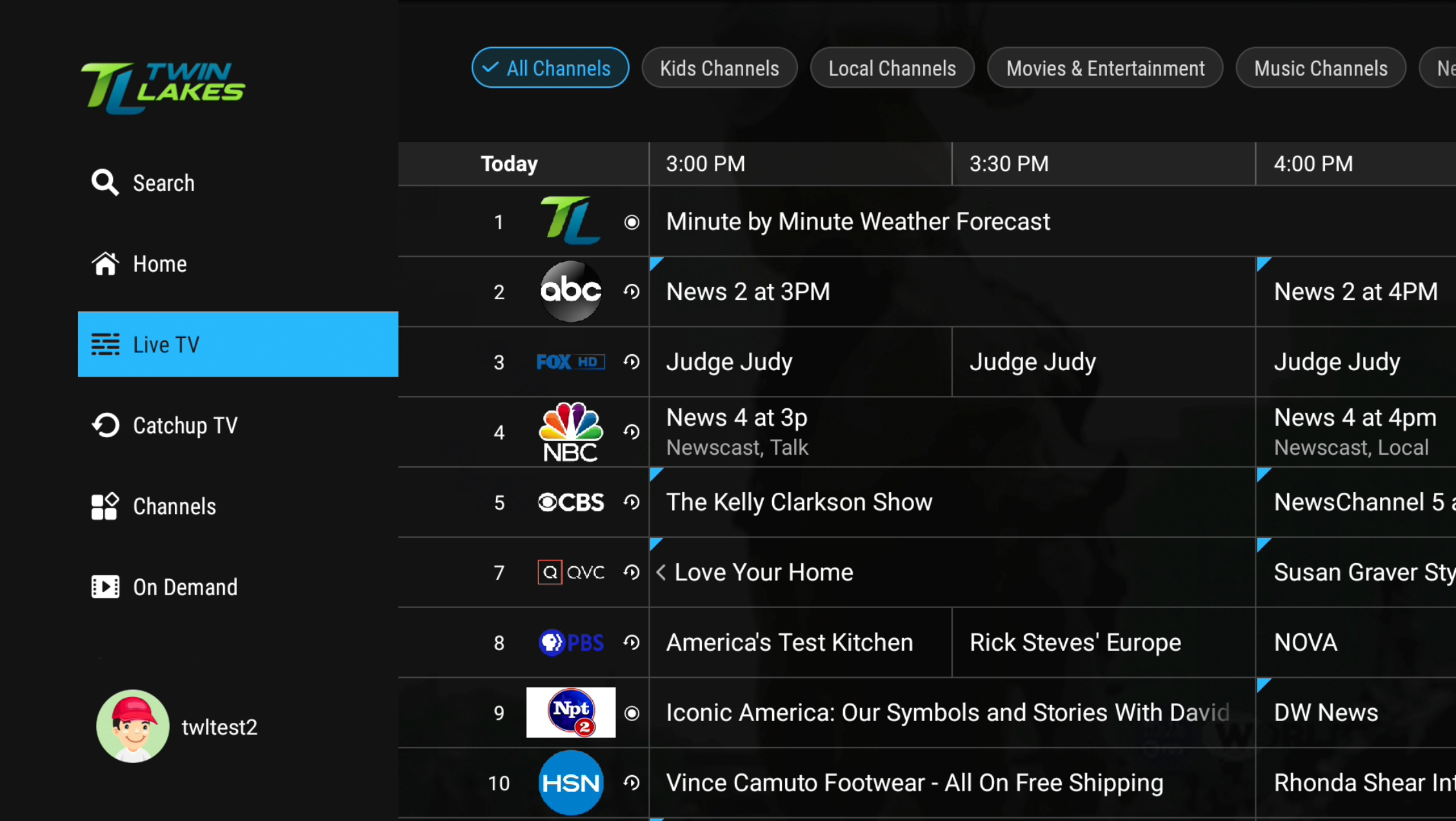Select Susan Graver Style program on QVC
This screenshot has width=1456, height=821.
1356,572
